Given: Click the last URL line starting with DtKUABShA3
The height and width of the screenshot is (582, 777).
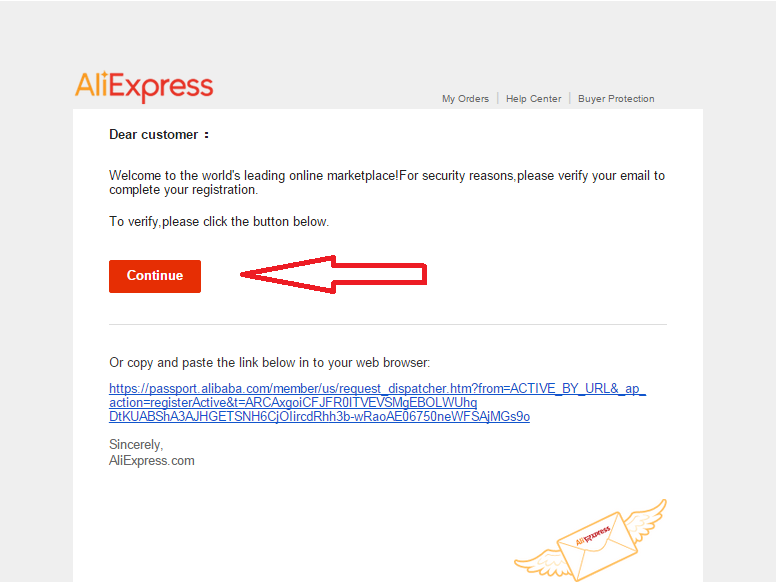Looking at the screenshot, I should (x=319, y=416).
